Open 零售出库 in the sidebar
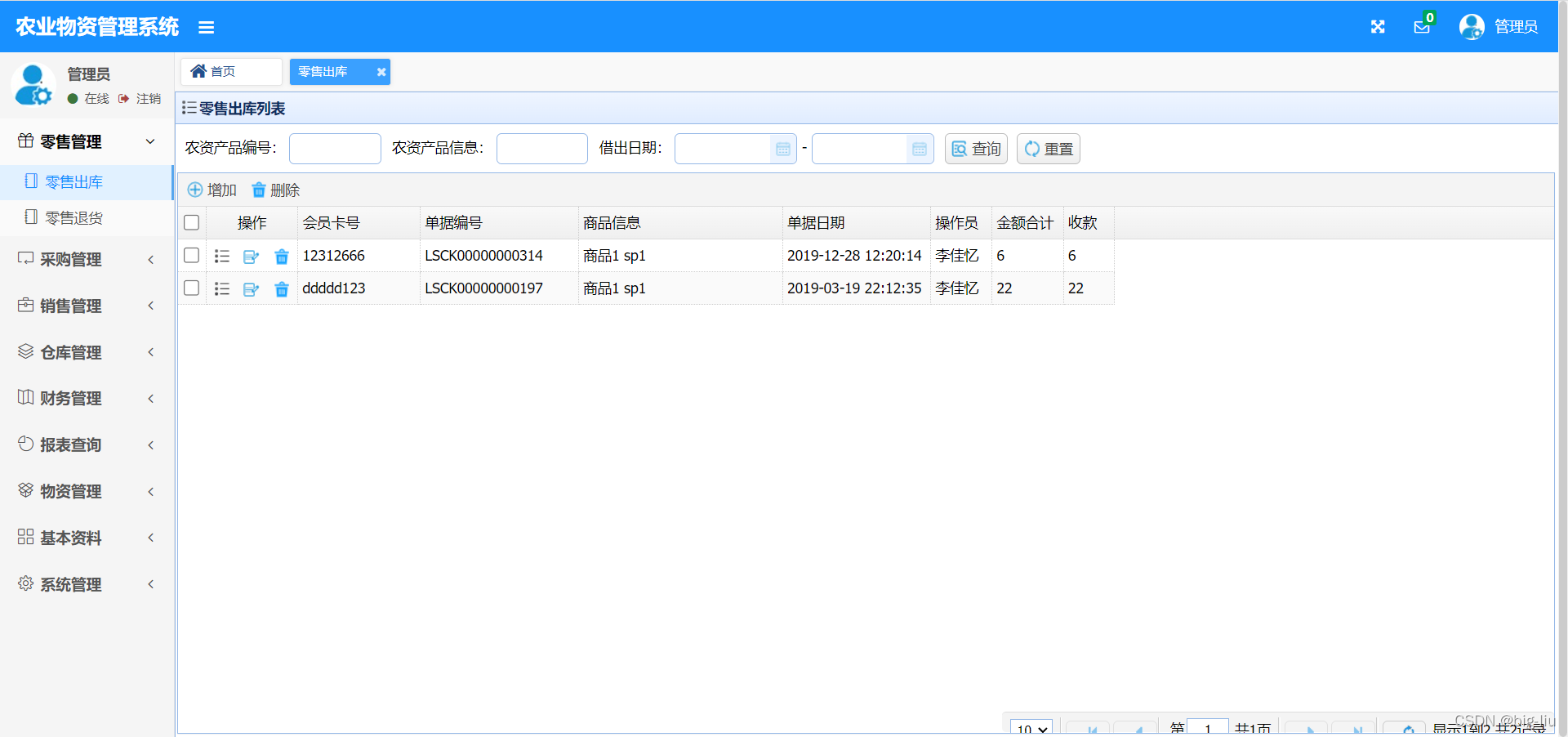Viewport: 1568px width, 737px height. (87, 182)
